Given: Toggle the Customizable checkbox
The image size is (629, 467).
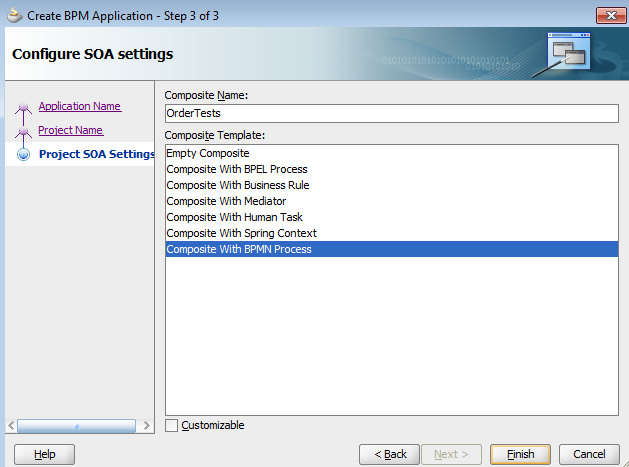Looking at the screenshot, I should coord(172,425).
